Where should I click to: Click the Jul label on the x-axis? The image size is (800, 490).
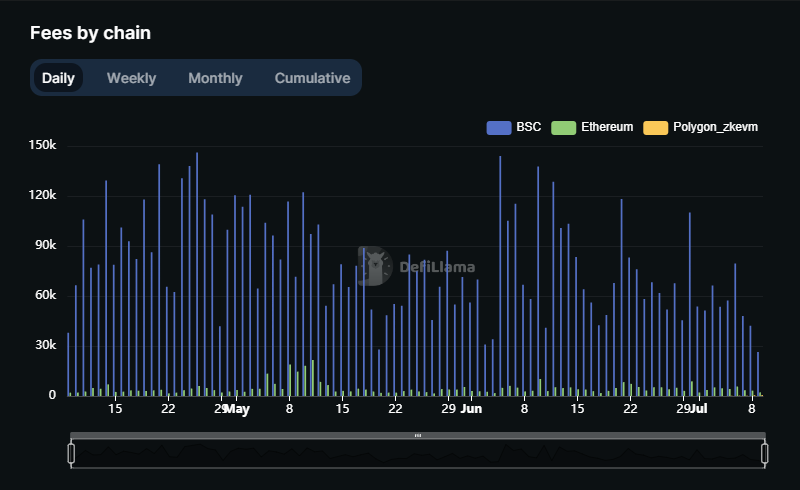pyautogui.click(x=699, y=409)
